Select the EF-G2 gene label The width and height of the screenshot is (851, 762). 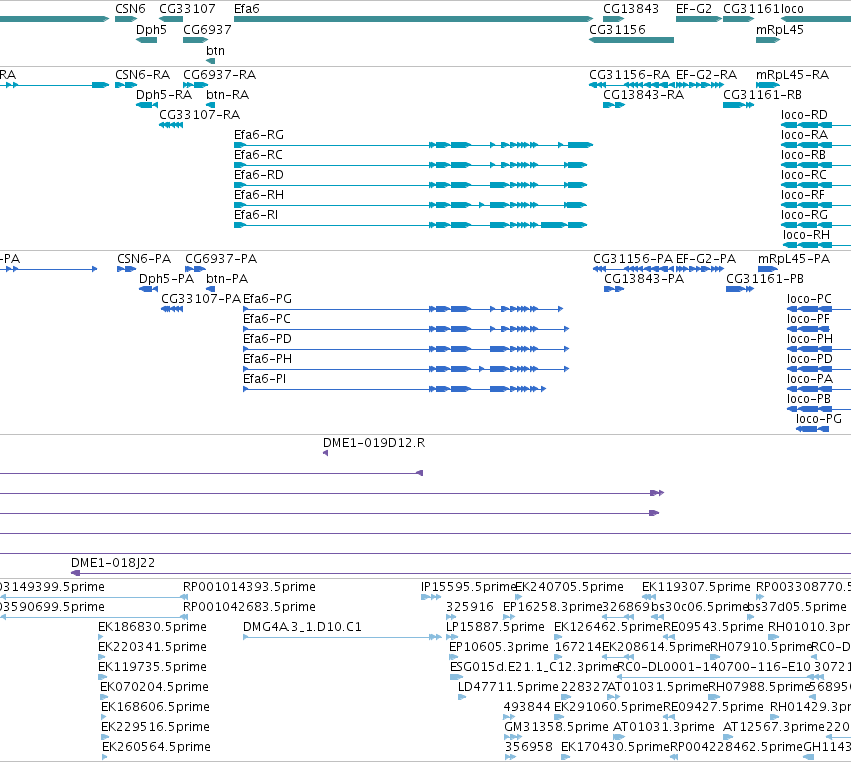[694, 9]
